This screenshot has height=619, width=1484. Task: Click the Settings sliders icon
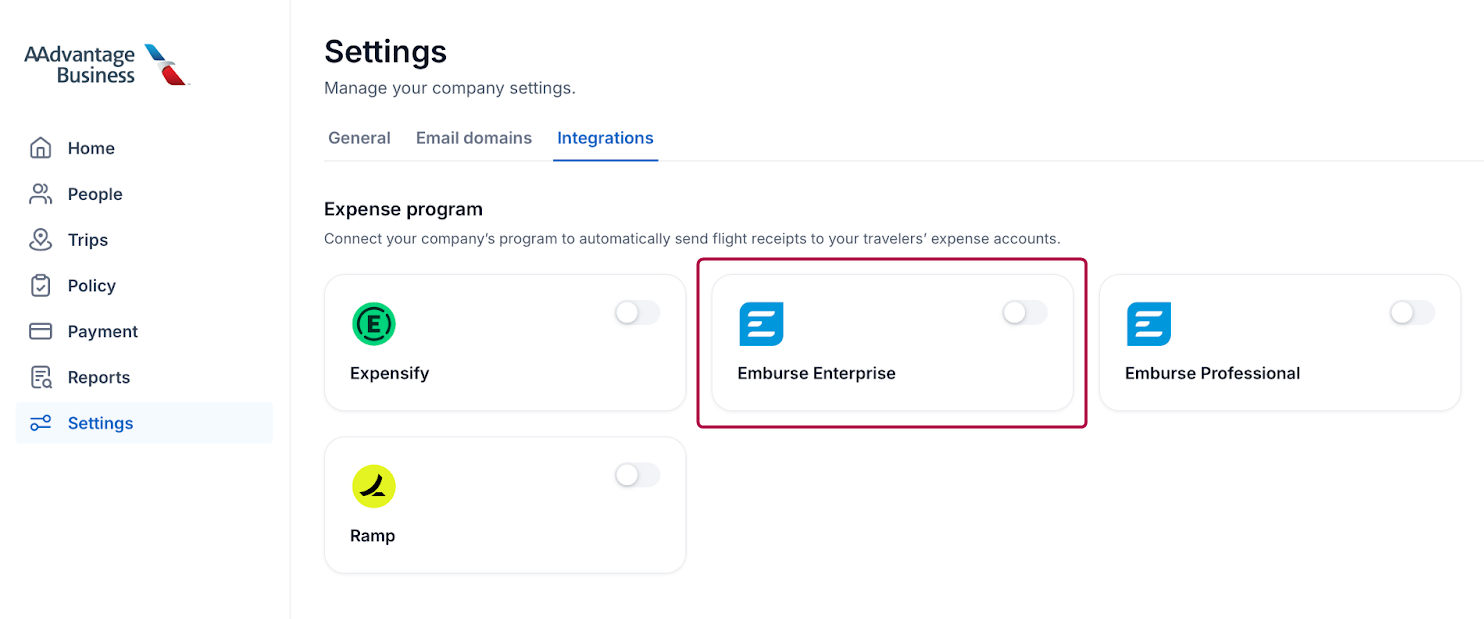[41, 423]
